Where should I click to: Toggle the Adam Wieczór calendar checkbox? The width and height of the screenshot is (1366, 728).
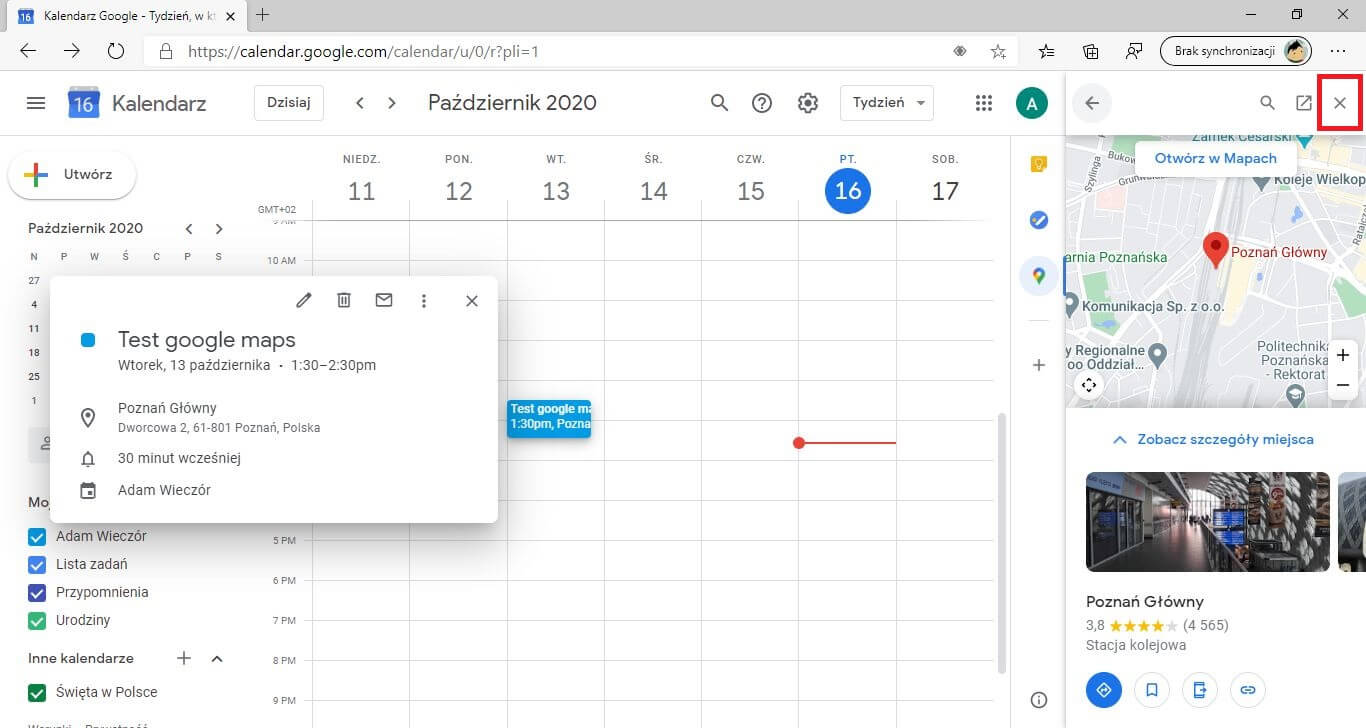38,537
